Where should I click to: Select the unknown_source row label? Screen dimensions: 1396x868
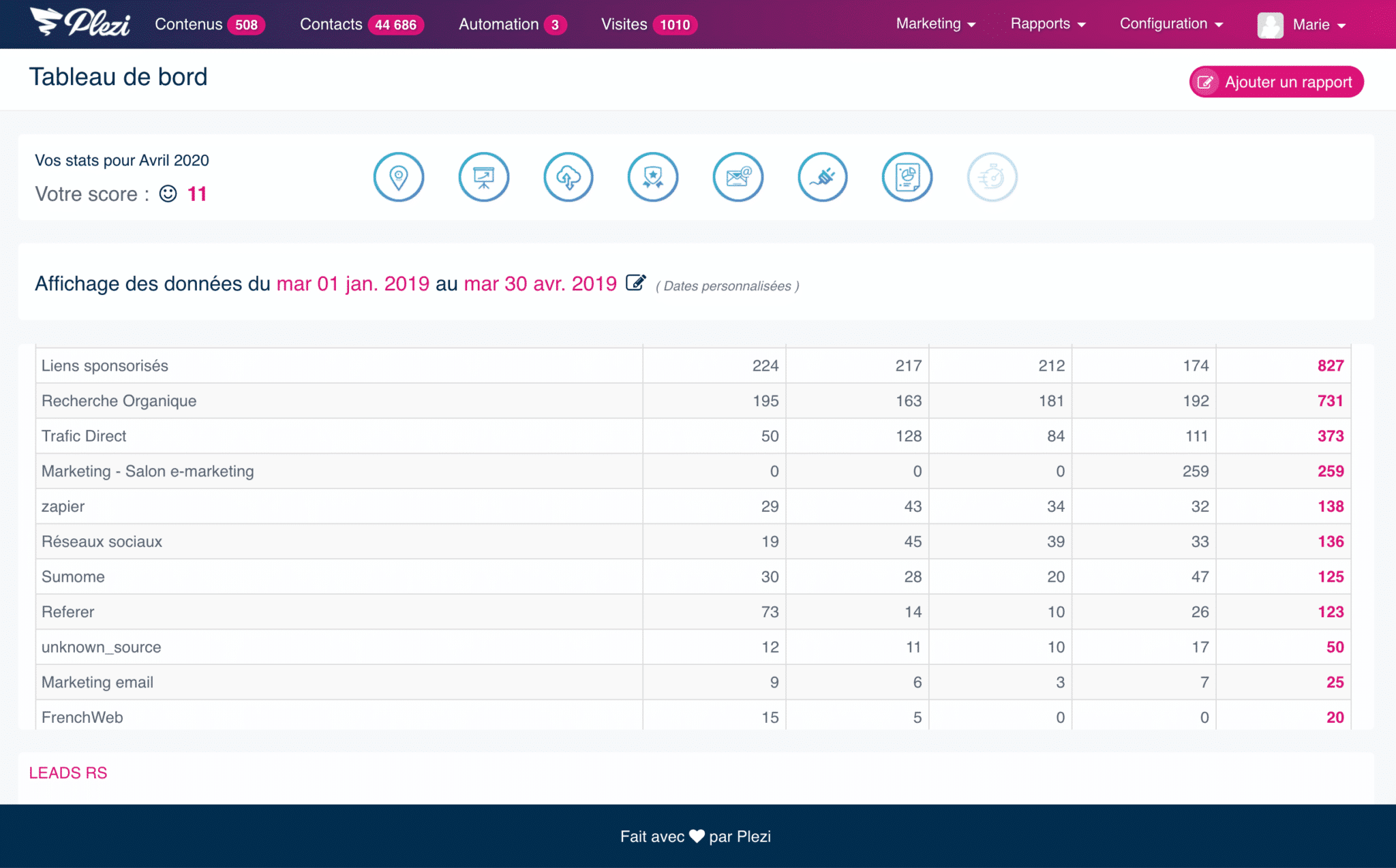pos(101,647)
